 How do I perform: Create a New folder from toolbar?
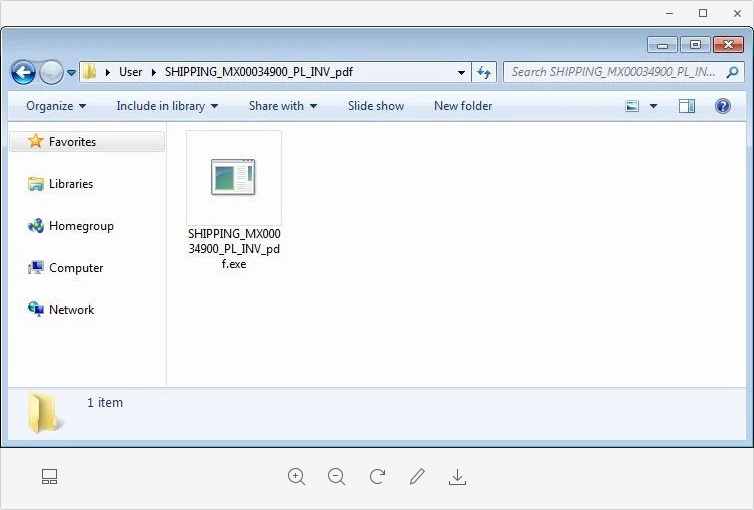coord(463,106)
